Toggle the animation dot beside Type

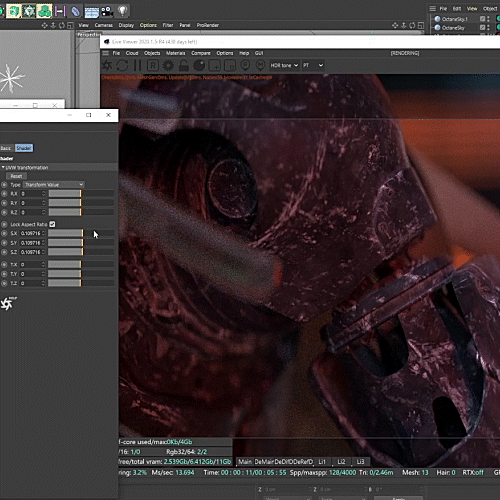[4, 185]
